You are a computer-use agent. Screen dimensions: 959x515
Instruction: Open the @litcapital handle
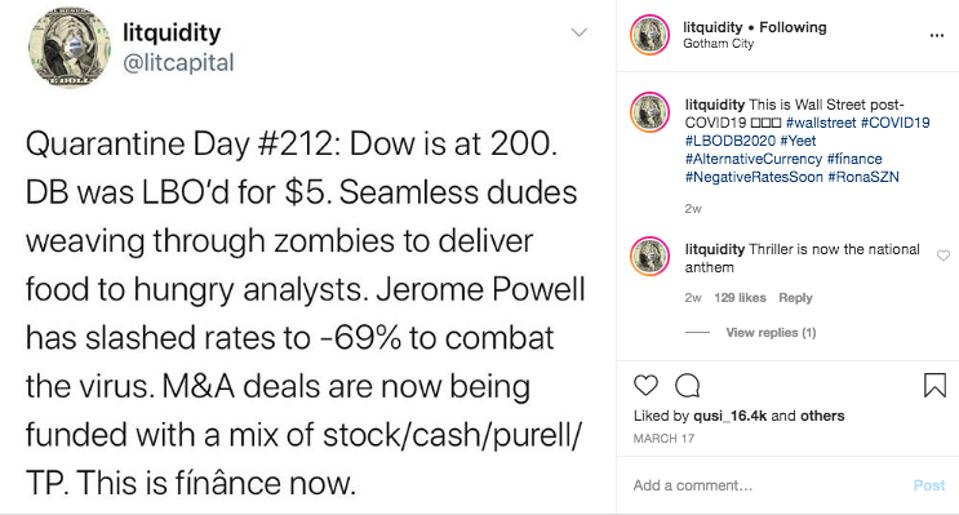[178, 62]
